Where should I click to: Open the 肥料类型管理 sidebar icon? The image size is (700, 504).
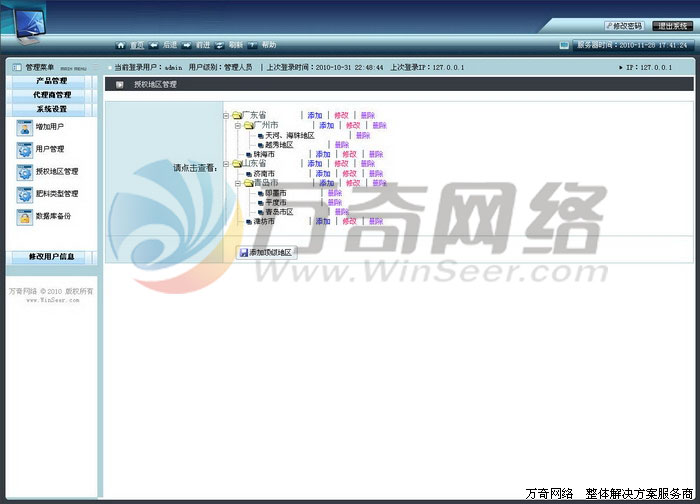pyautogui.click(x=25, y=195)
